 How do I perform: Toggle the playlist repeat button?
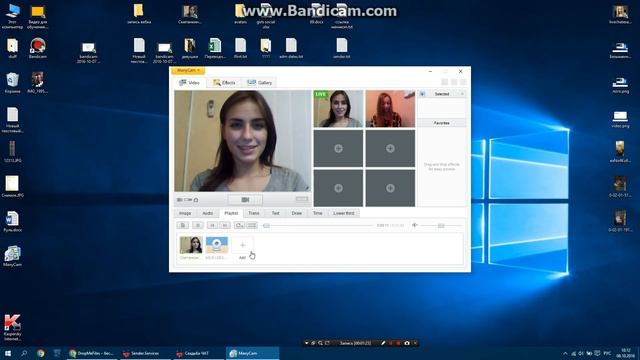(x=240, y=225)
